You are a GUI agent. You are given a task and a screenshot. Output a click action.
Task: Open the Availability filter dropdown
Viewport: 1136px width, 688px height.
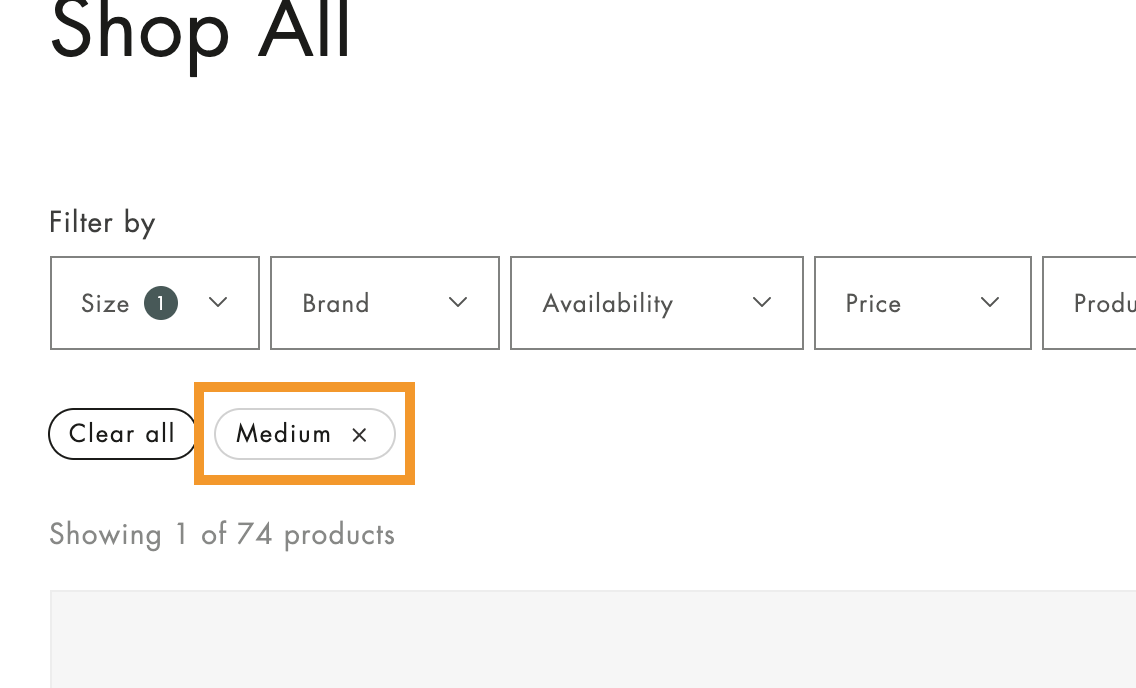656,303
